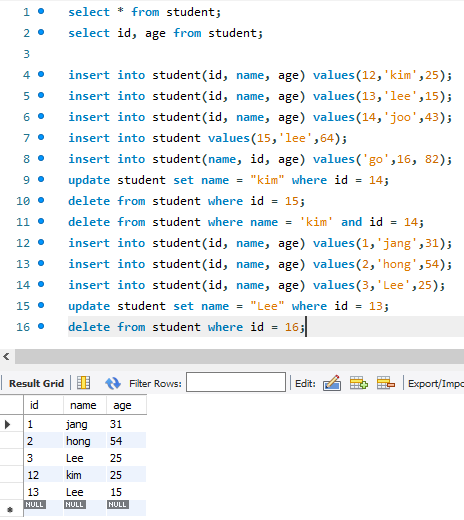This screenshot has height=520, width=464.
Task: Click the name column header
Action: tap(85, 405)
